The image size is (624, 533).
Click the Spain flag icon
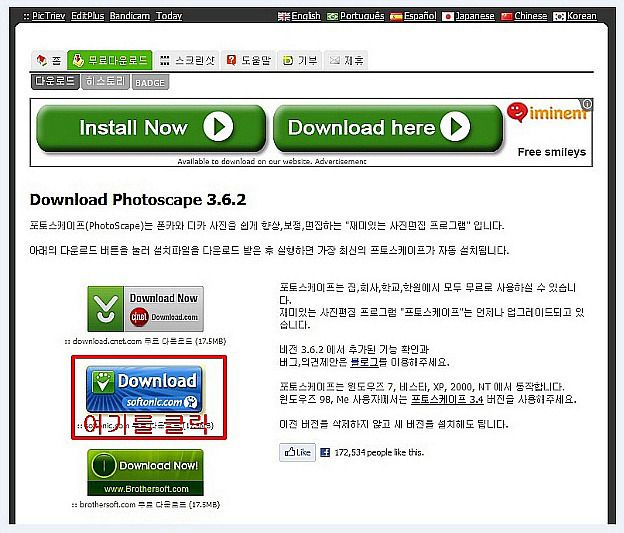click(396, 17)
